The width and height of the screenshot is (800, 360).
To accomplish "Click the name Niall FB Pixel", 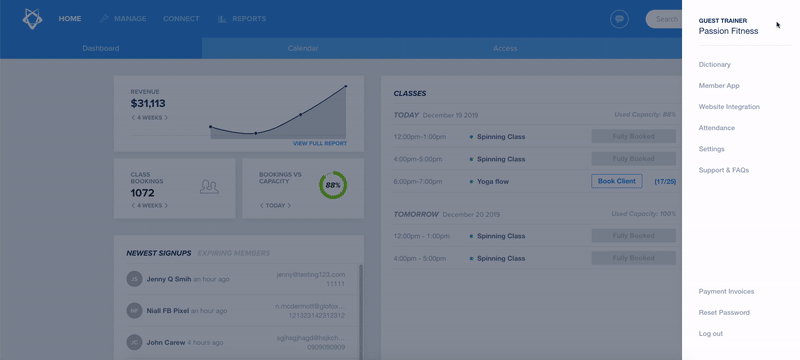I will [x=168, y=311].
